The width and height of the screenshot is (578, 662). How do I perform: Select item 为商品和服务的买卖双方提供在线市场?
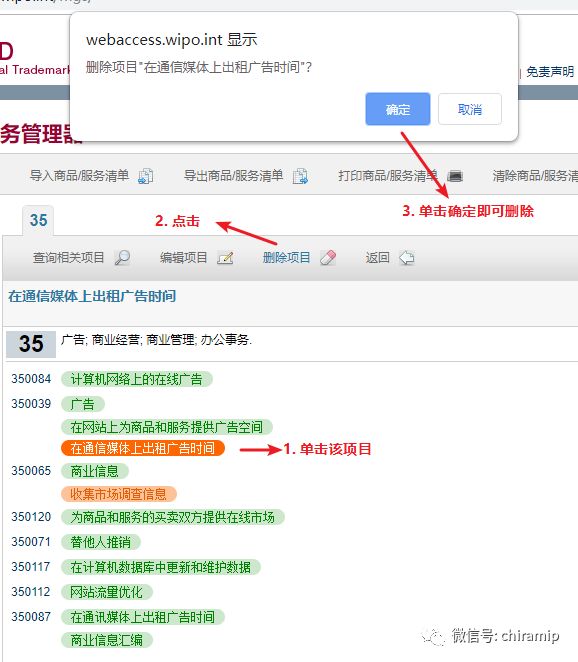coord(173,517)
